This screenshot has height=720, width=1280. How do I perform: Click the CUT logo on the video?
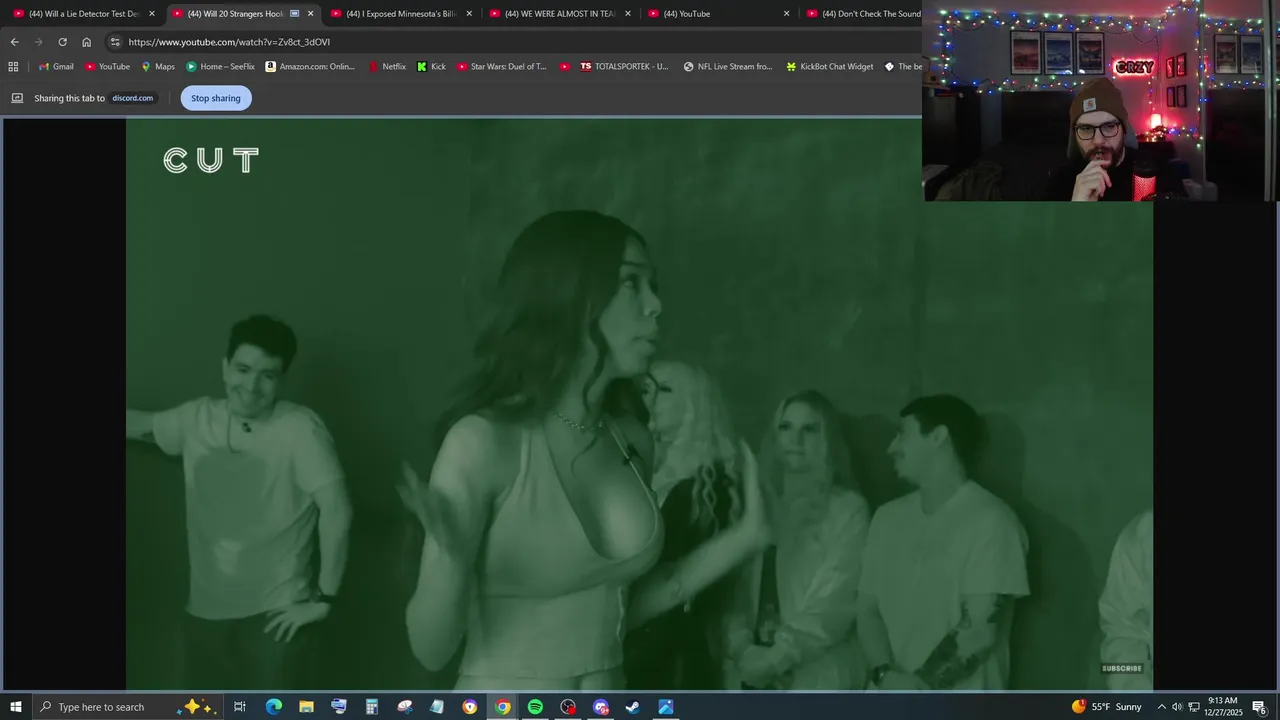(211, 160)
